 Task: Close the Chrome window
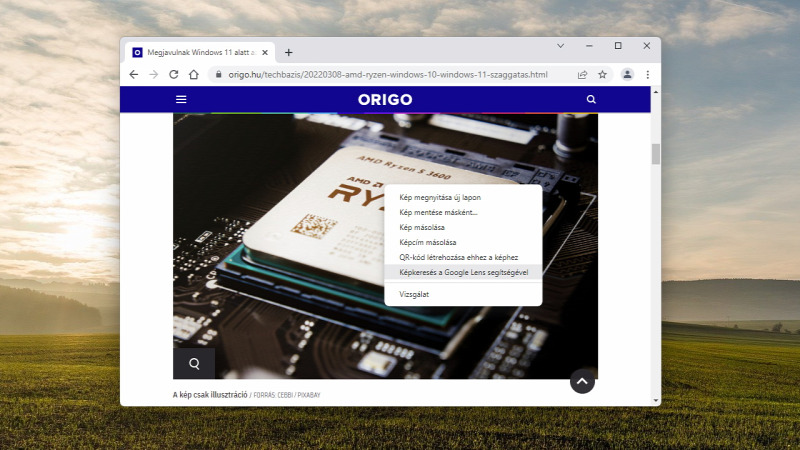(646, 45)
